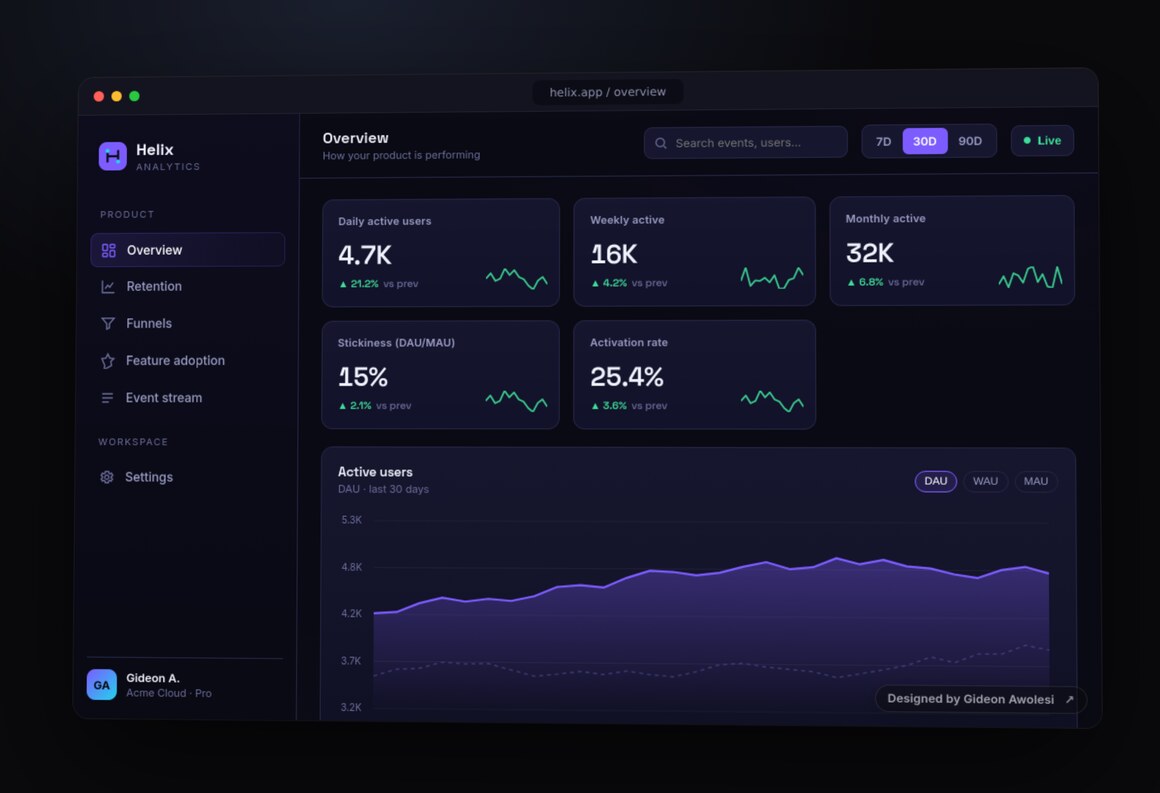Click the green dot in Live badge

(x=1027, y=141)
